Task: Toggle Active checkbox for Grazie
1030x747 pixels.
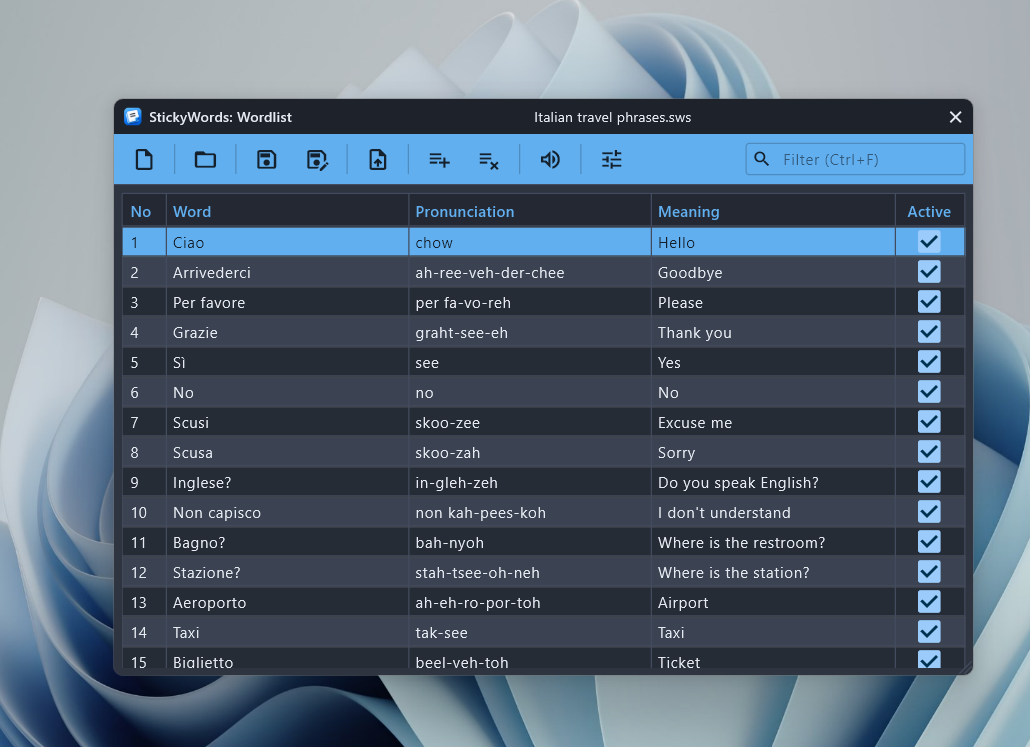Action: pos(929,332)
